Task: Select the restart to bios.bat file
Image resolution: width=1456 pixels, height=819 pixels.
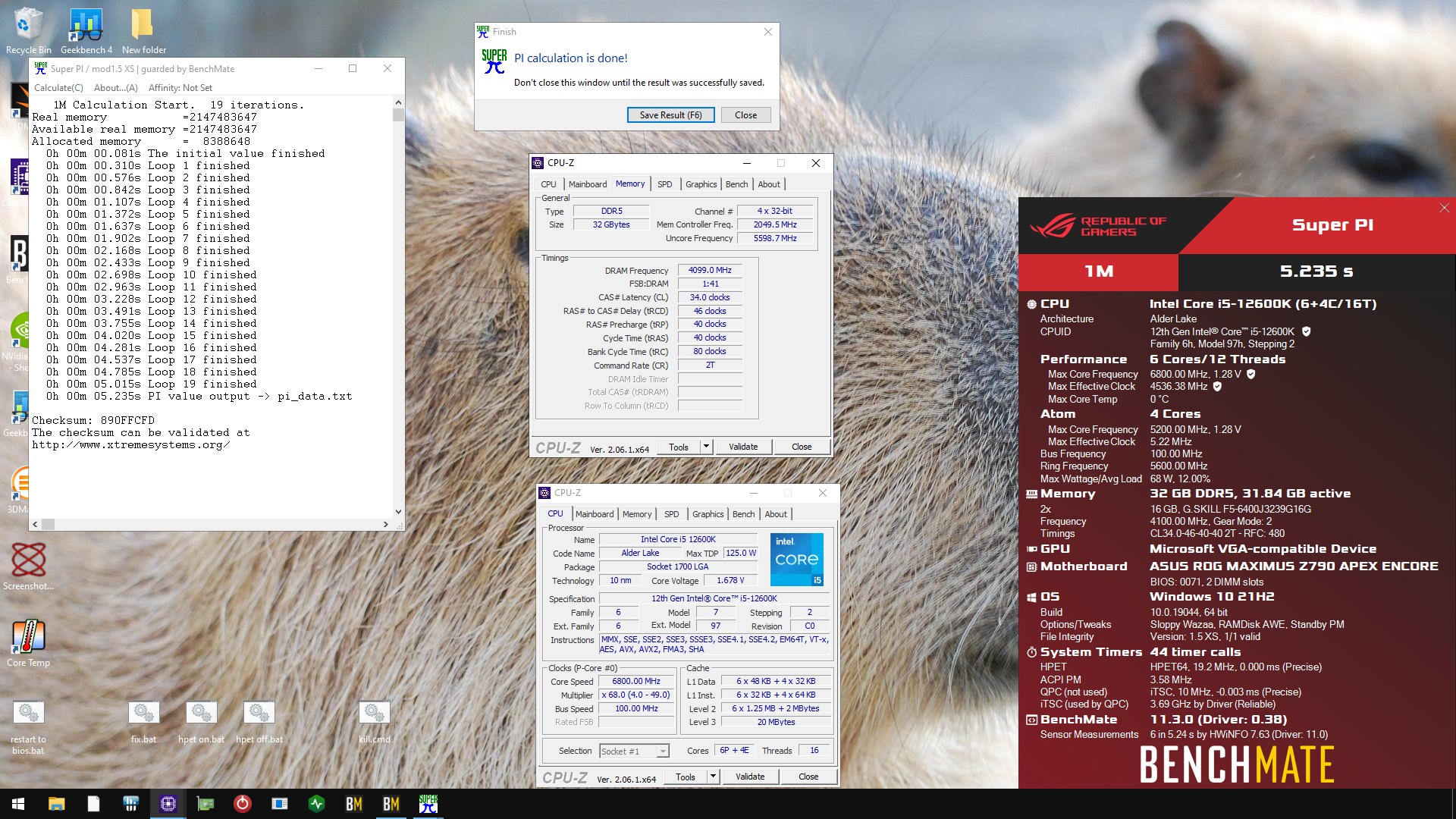Action: 28,726
